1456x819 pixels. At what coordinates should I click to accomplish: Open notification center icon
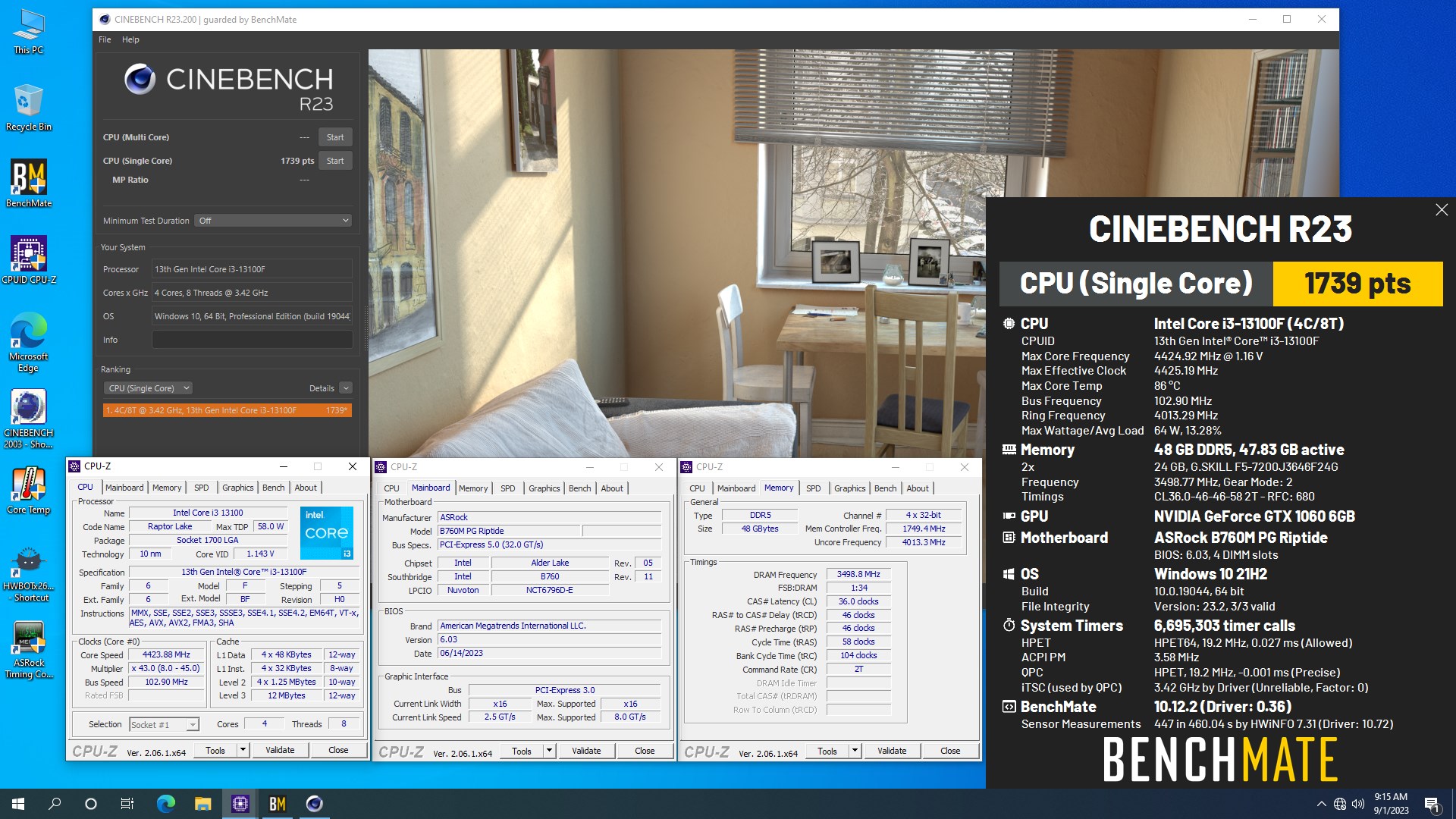1432,804
